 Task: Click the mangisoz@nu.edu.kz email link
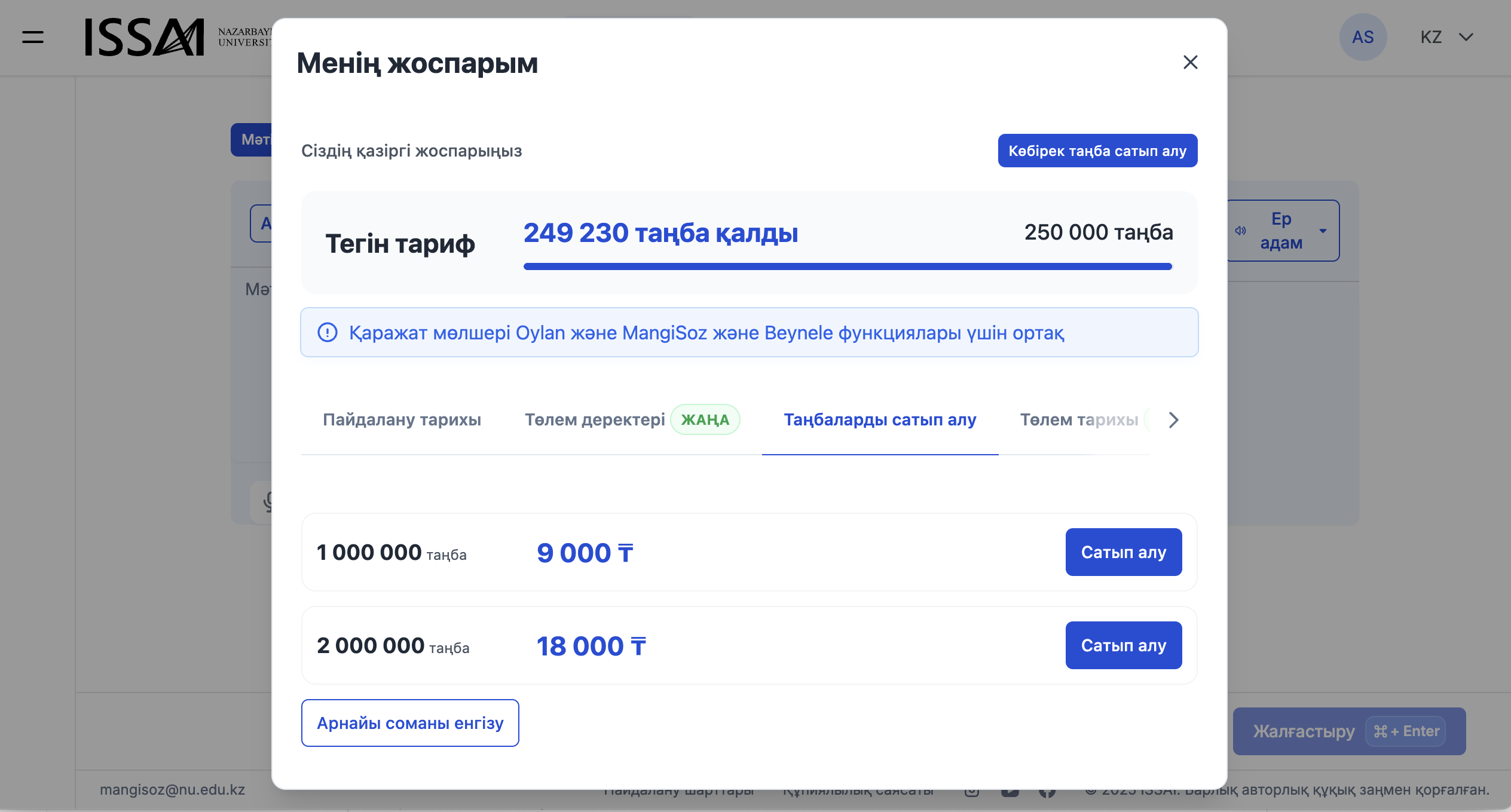pos(172,789)
